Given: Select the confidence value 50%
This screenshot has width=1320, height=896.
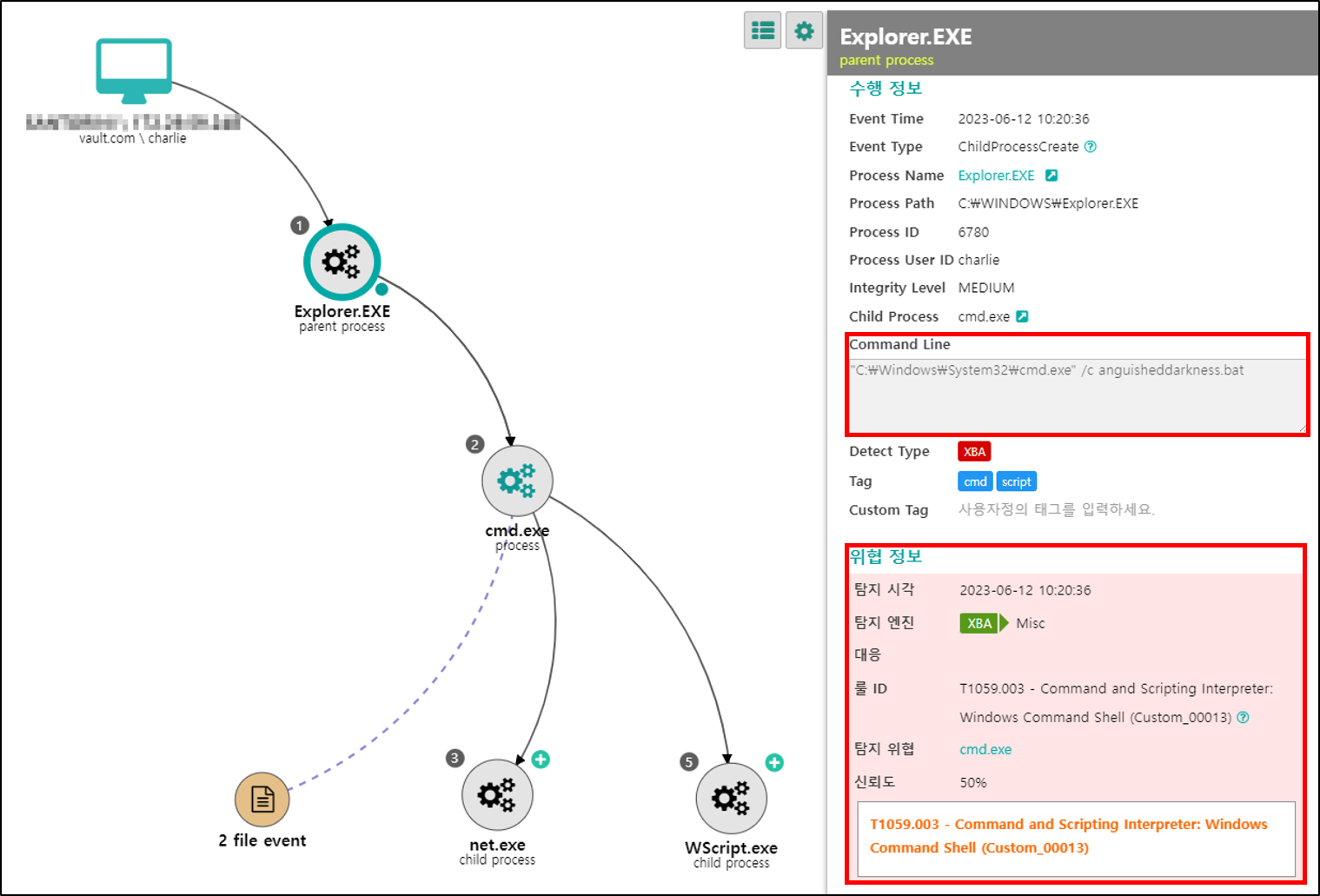Looking at the screenshot, I should (973, 782).
